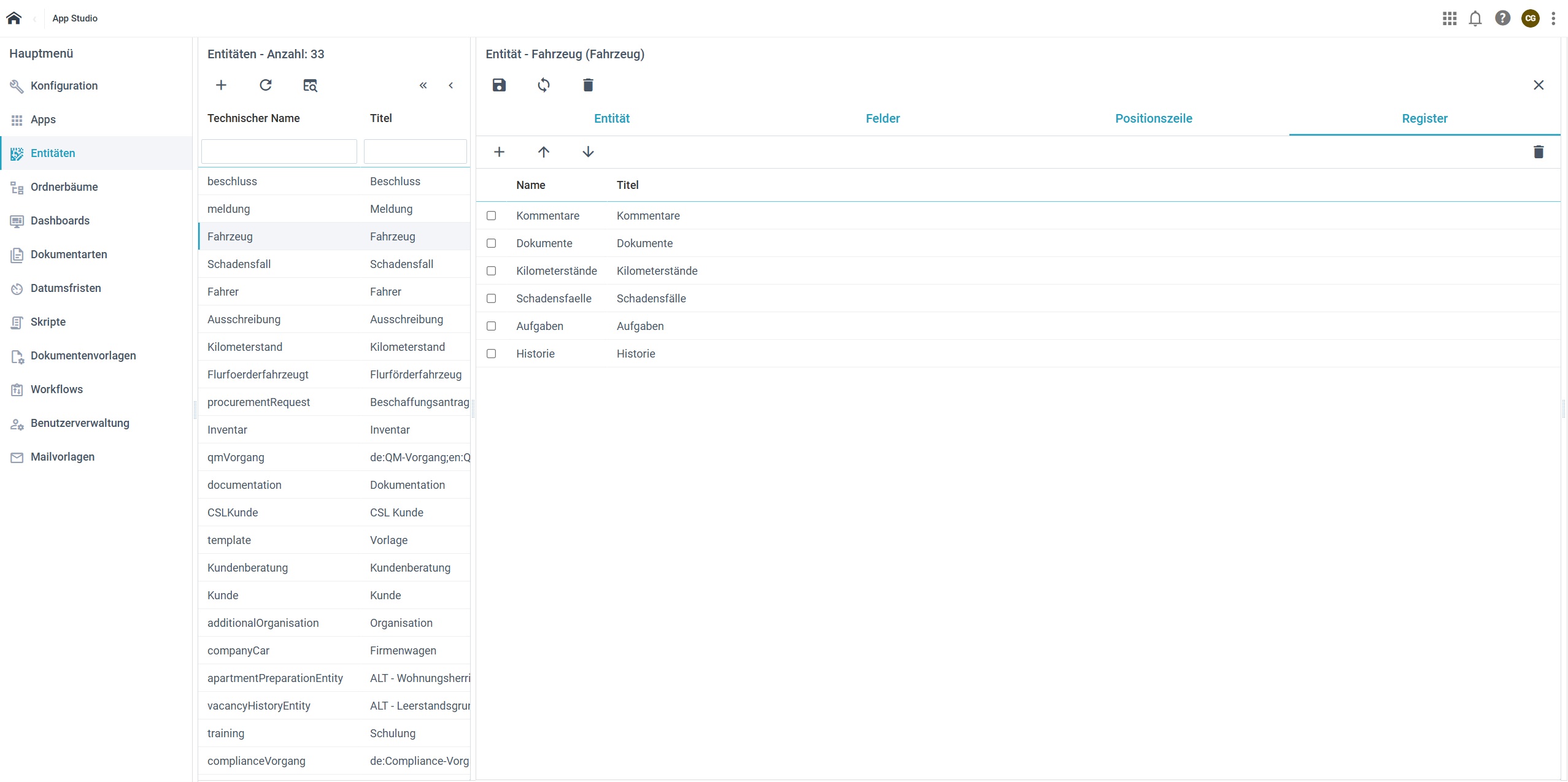Image resolution: width=1568 pixels, height=782 pixels.
Task: Switch to the Felder tab
Action: [x=882, y=118]
